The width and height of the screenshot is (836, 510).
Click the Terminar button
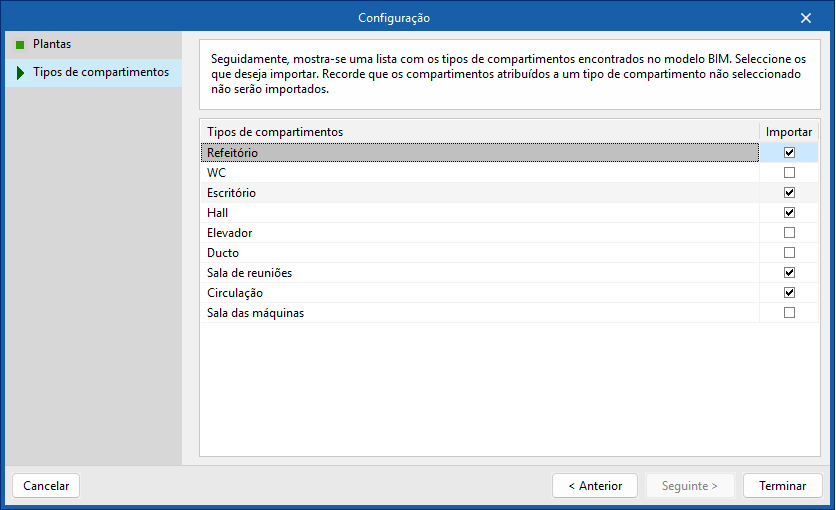[782, 486]
